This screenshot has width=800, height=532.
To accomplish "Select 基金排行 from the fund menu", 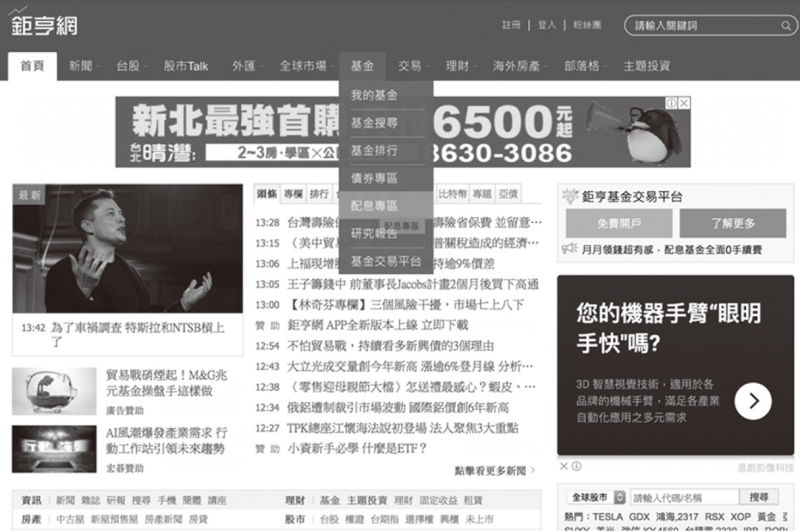I will pyautogui.click(x=374, y=150).
